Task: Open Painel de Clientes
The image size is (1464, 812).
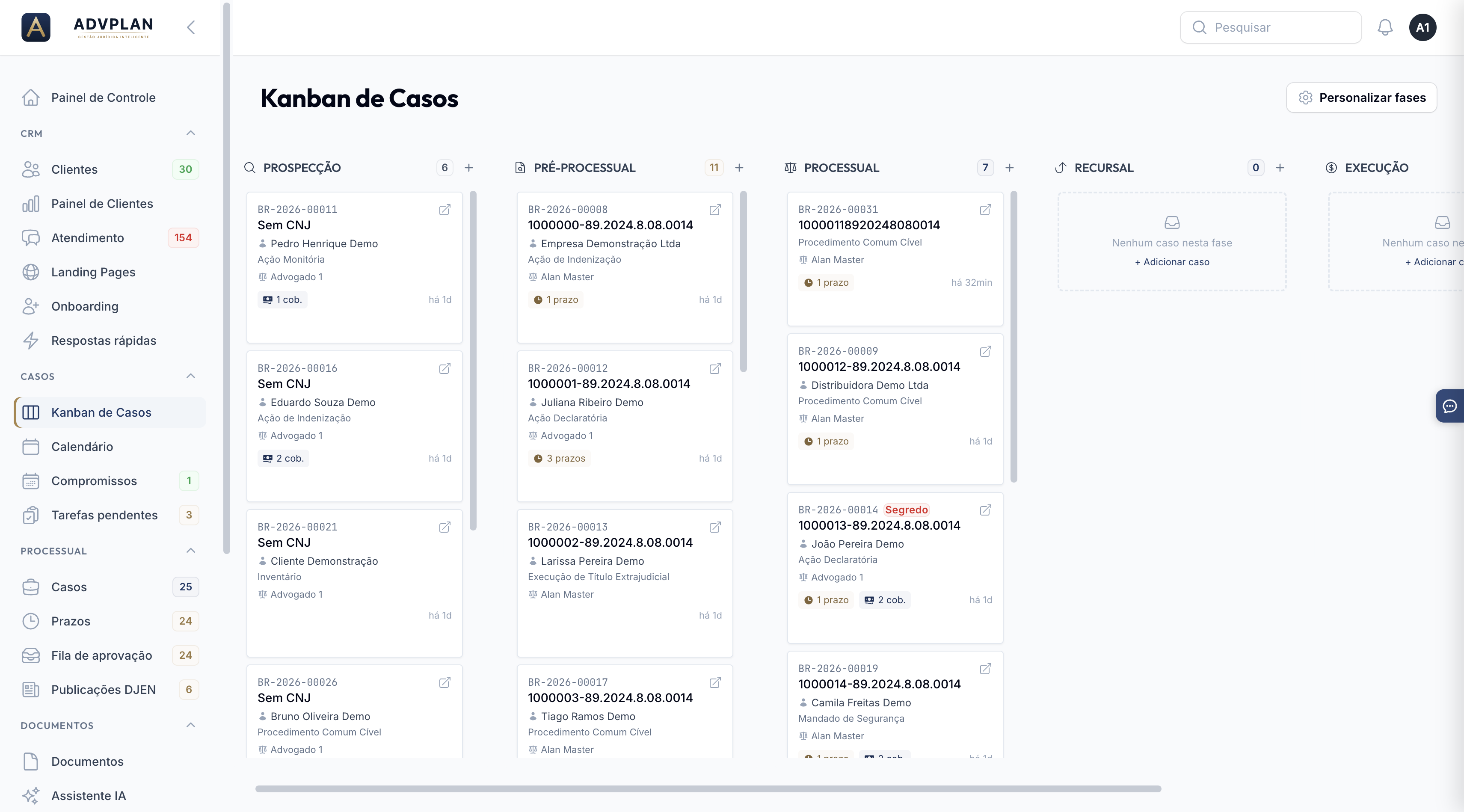Action: 110,203
